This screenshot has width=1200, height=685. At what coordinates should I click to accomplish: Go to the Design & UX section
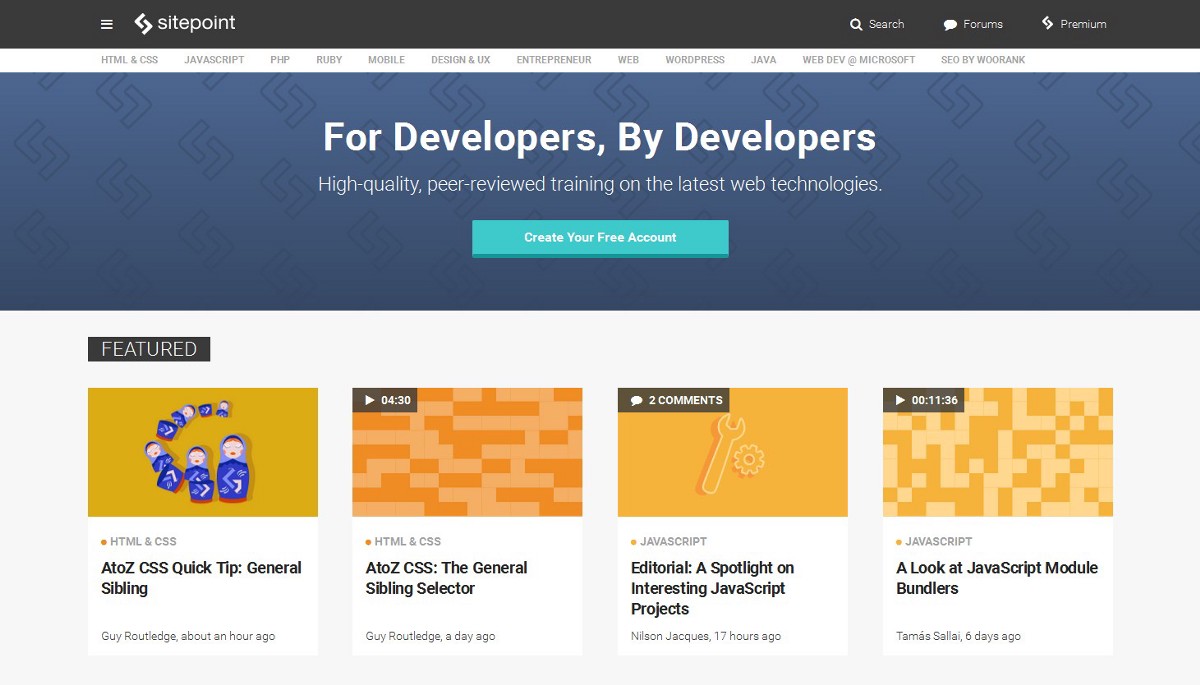[460, 60]
